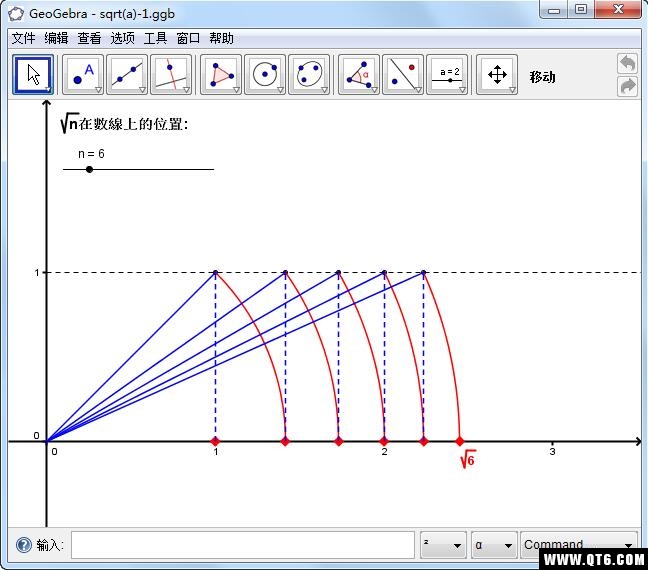
Task: Close the GeoGebra window
Action: point(618,9)
